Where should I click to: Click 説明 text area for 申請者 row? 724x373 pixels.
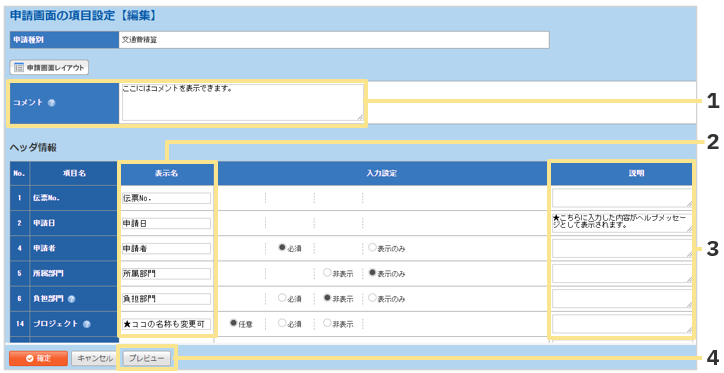click(622, 248)
